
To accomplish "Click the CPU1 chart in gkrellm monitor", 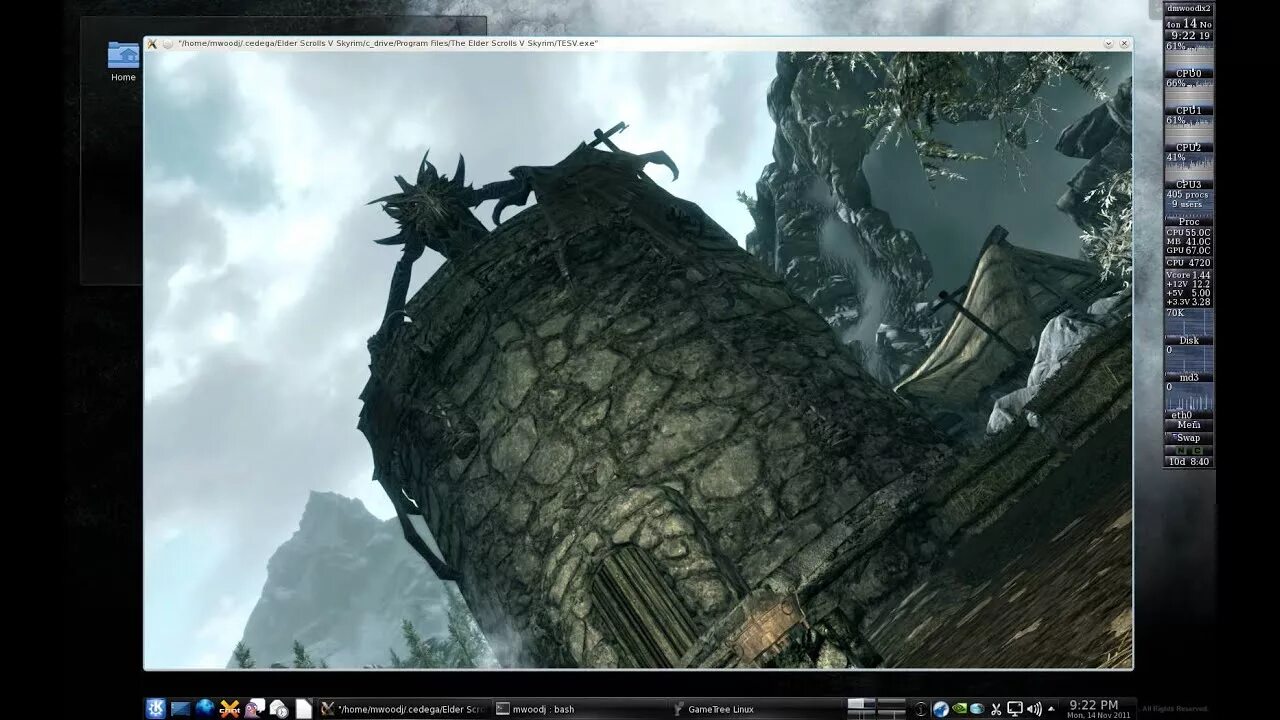I will tap(1189, 97).
